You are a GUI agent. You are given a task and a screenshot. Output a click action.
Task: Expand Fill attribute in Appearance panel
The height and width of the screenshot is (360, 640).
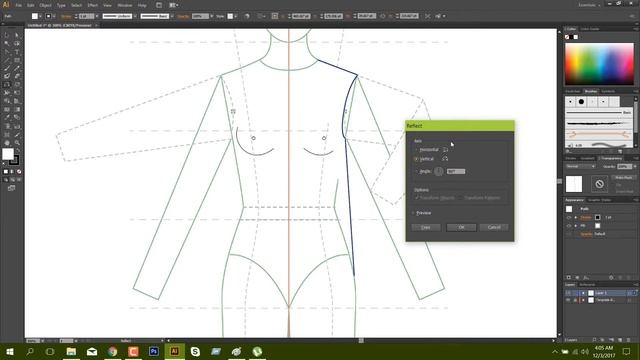point(576,226)
